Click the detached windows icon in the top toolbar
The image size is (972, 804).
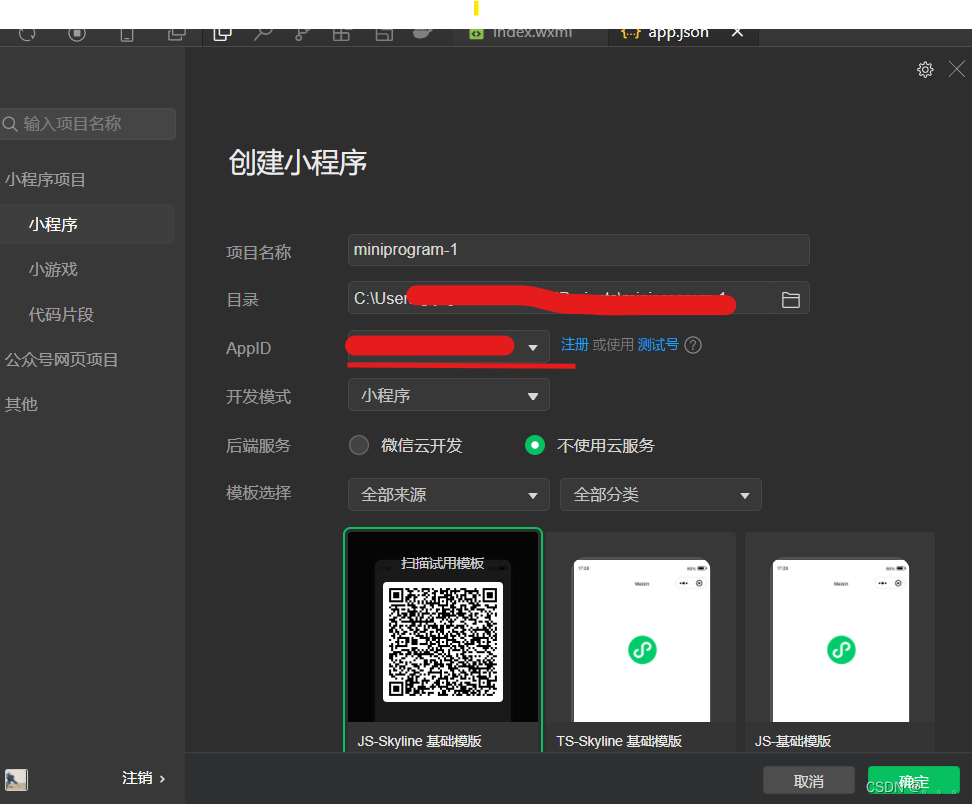[x=177, y=34]
